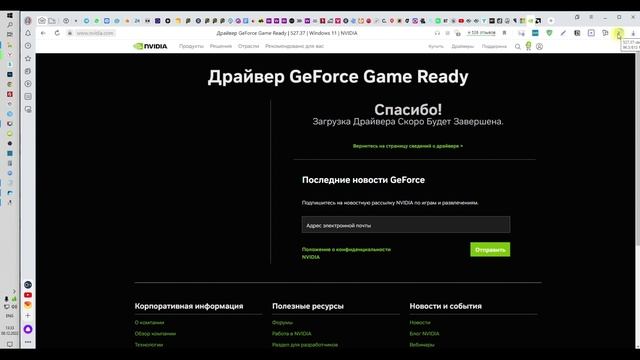
Task: Click the page vertical scrollbar
Action: point(637,149)
